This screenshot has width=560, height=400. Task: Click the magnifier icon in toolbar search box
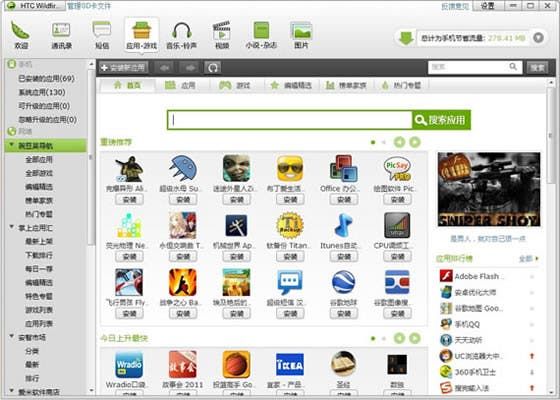(x=513, y=67)
